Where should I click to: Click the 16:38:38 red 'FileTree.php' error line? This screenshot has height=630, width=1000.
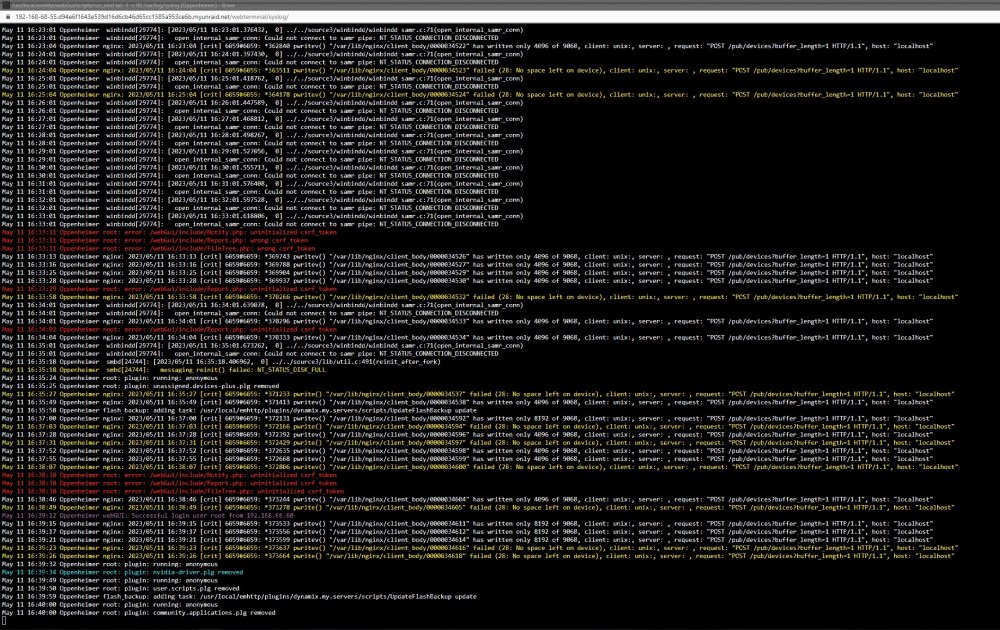click(173, 491)
